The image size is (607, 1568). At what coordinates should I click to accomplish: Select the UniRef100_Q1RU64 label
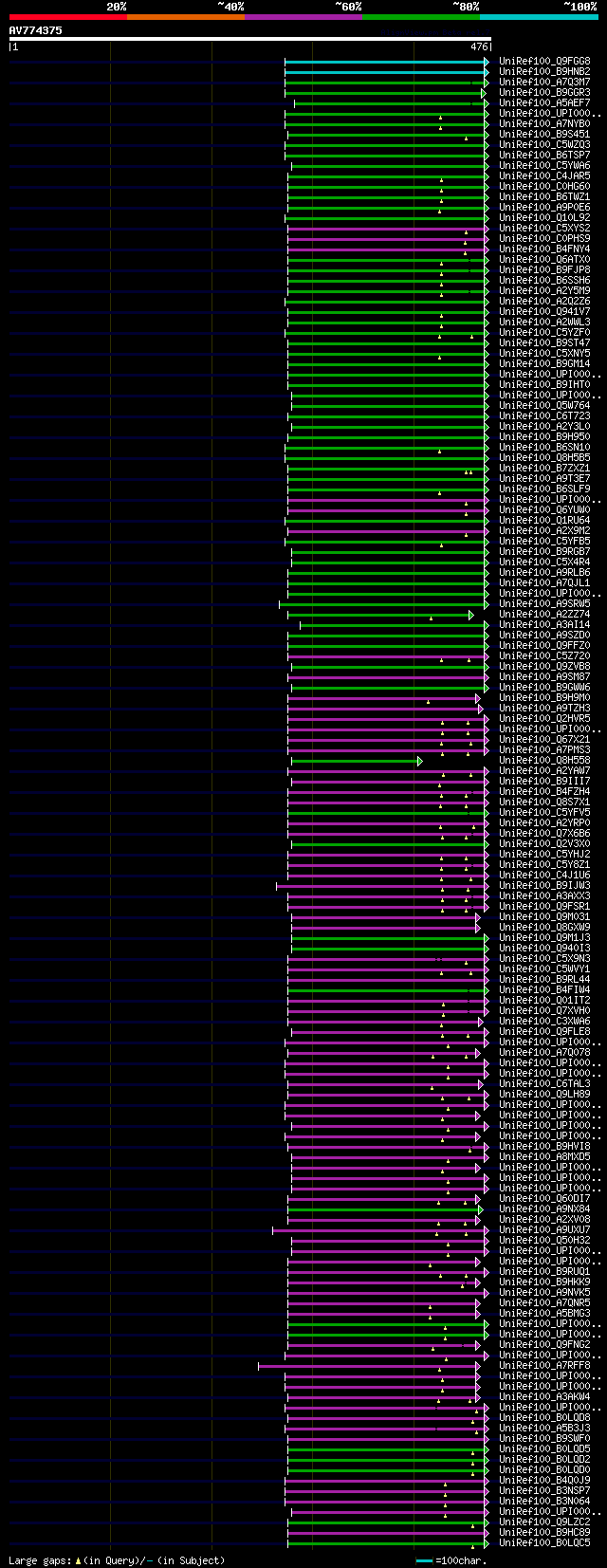click(x=544, y=520)
